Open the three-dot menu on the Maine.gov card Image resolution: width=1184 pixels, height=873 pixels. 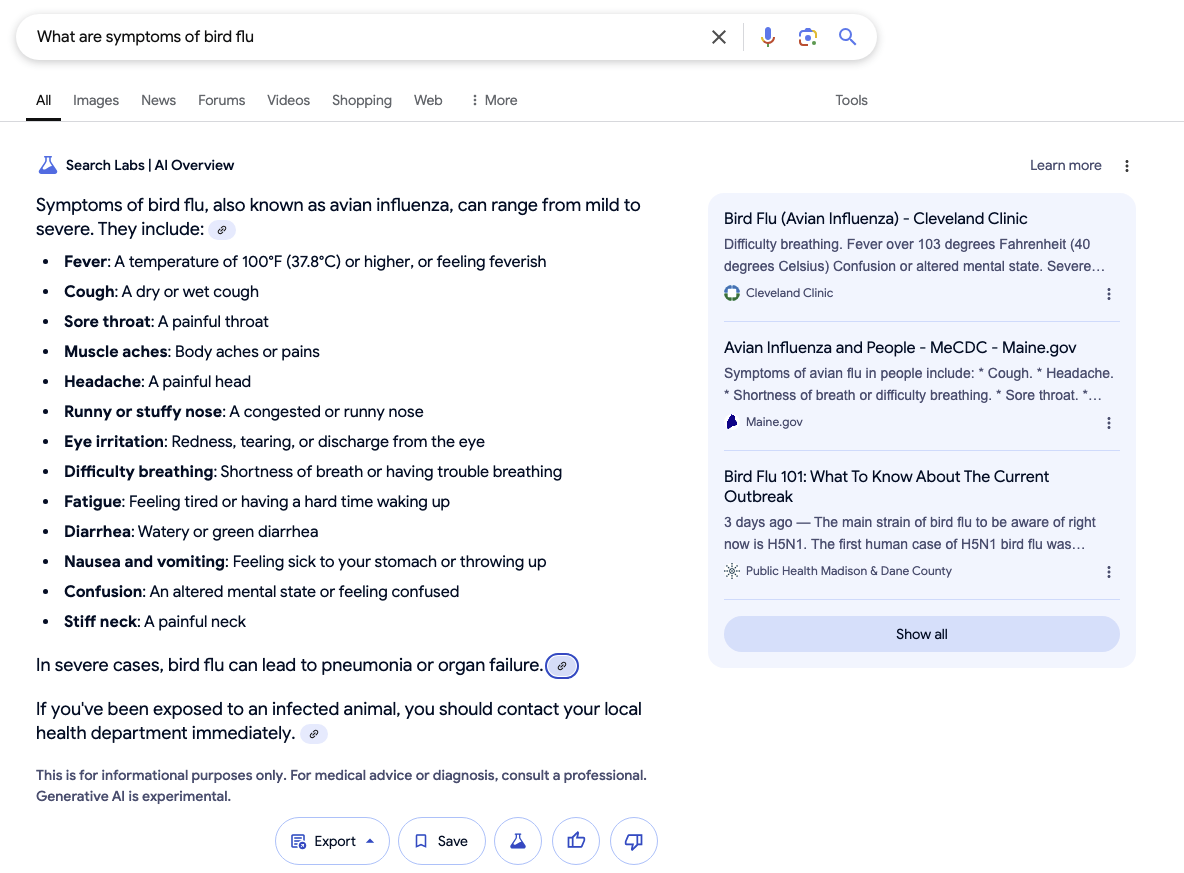tap(1109, 422)
